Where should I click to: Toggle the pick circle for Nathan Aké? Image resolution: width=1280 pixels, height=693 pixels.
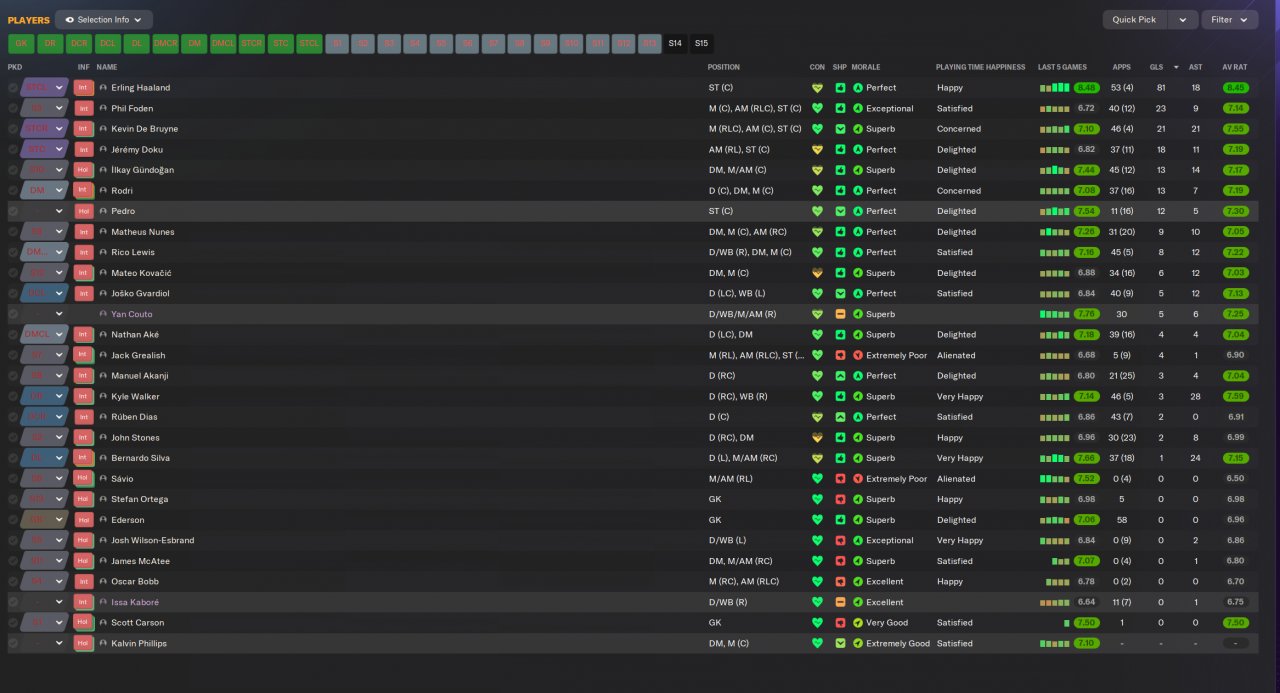(13, 335)
